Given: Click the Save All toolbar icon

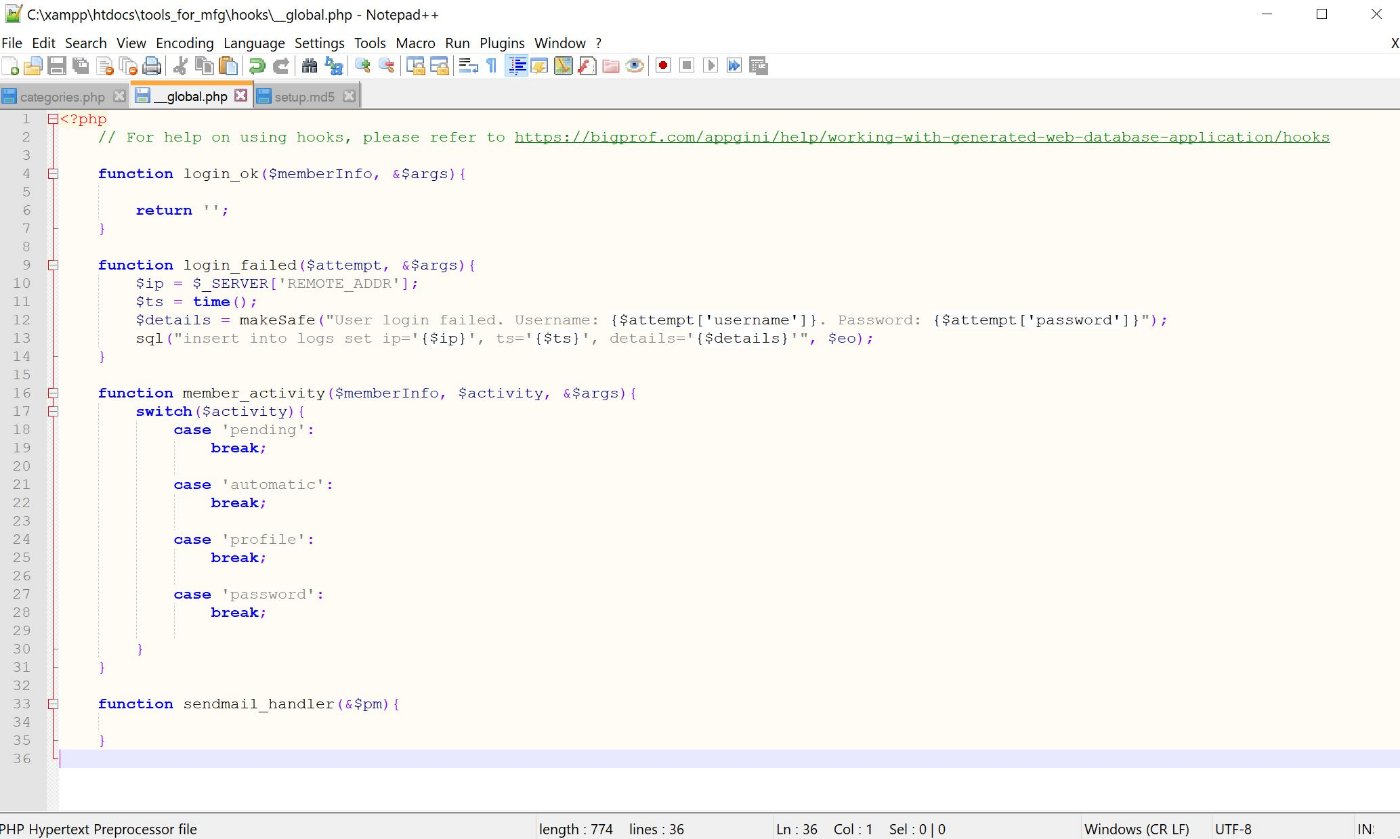Looking at the screenshot, I should point(81,66).
